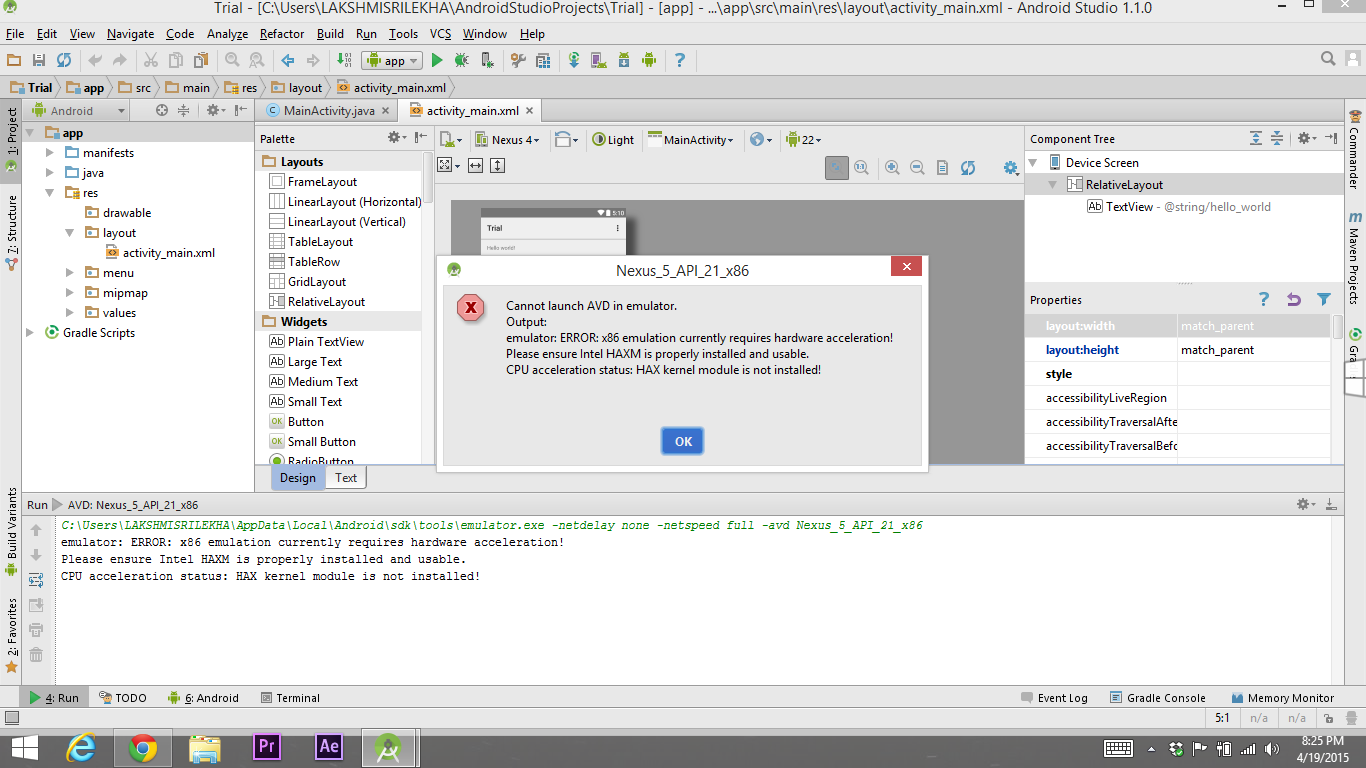Open Internet Explorer from the taskbar
The image size is (1366, 768).
tap(81, 747)
